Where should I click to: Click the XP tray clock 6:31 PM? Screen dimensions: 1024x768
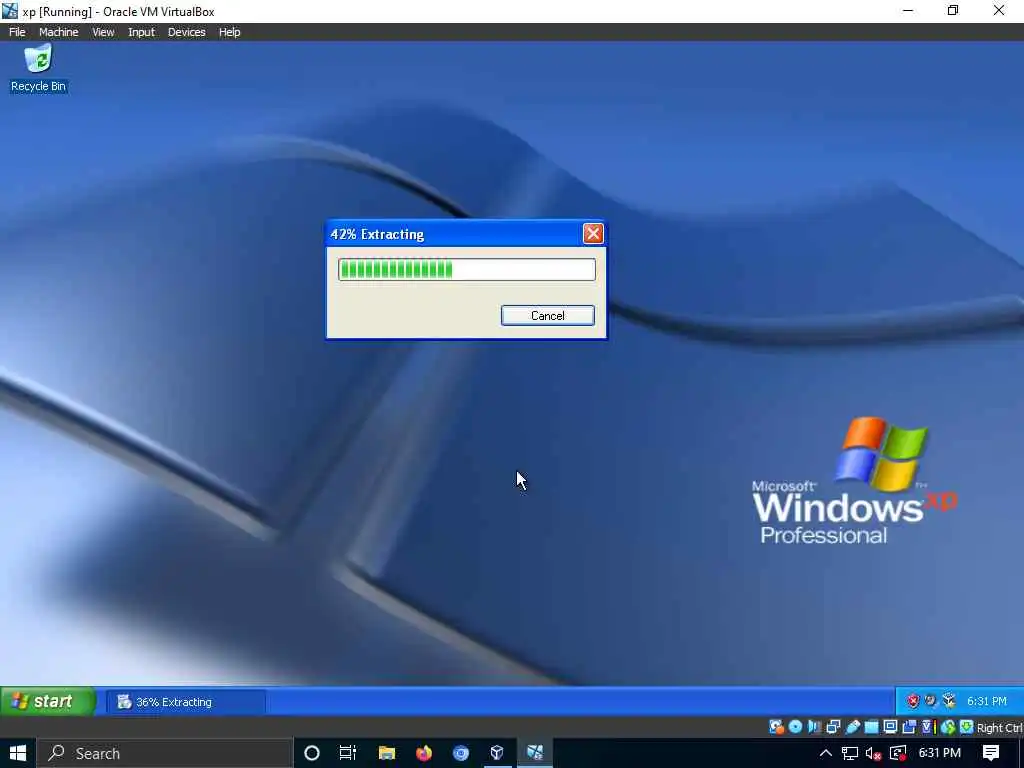(x=986, y=701)
